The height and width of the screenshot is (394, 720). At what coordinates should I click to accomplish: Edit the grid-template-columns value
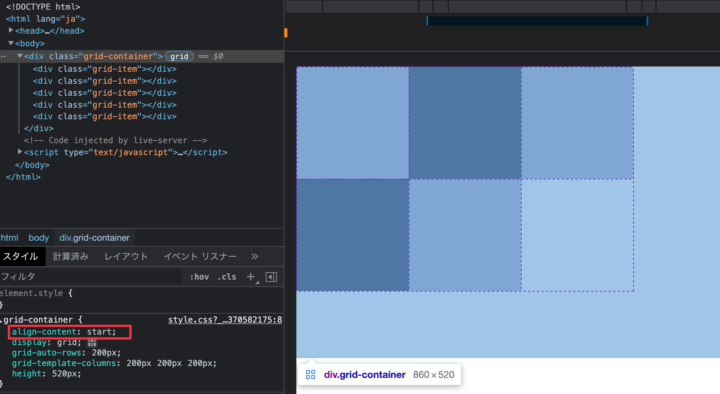tap(169, 363)
